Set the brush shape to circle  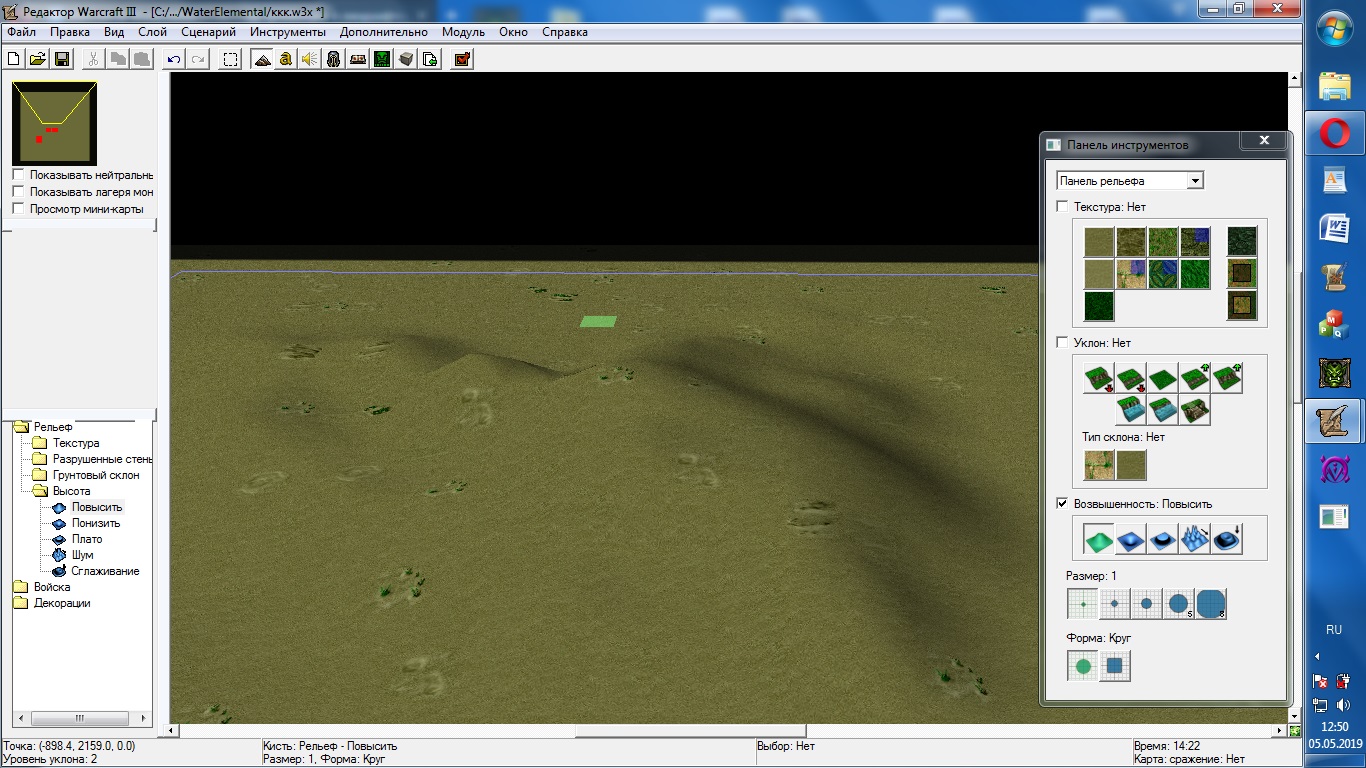click(x=1083, y=665)
